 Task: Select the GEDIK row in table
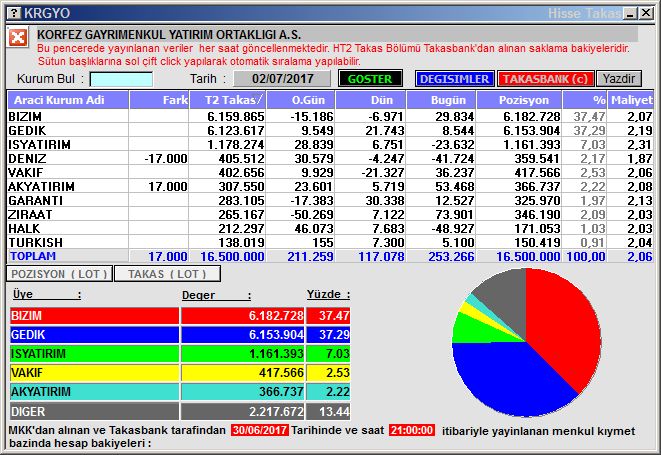330,130
